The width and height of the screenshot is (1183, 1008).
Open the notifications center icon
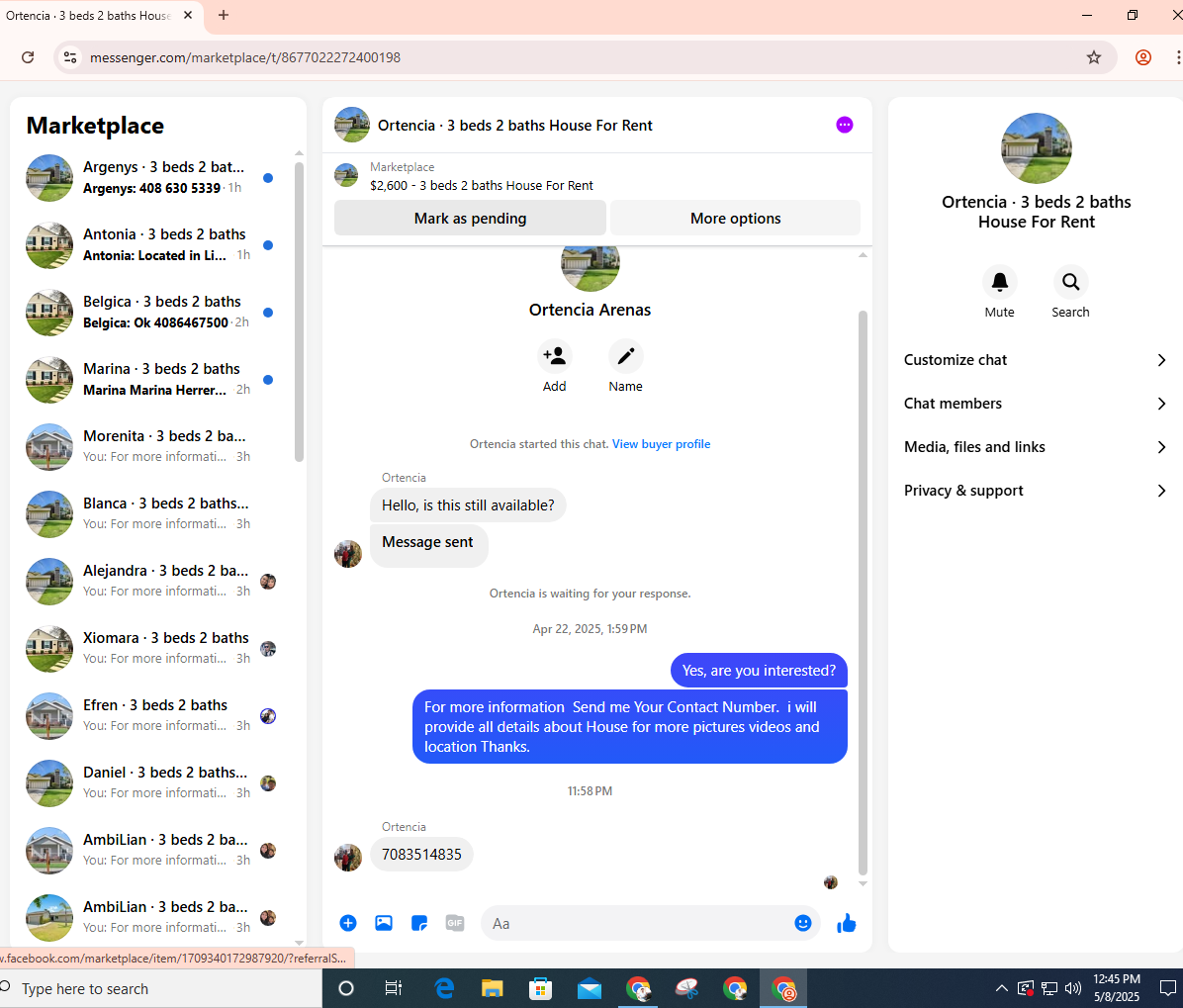(1167, 988)
